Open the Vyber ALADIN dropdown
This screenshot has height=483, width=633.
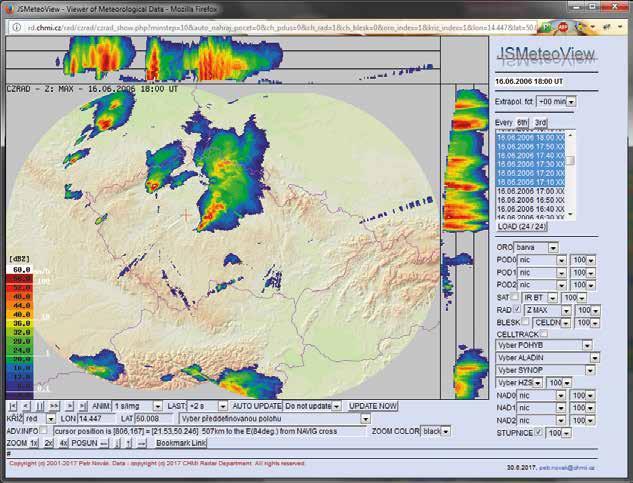point(547,358)
